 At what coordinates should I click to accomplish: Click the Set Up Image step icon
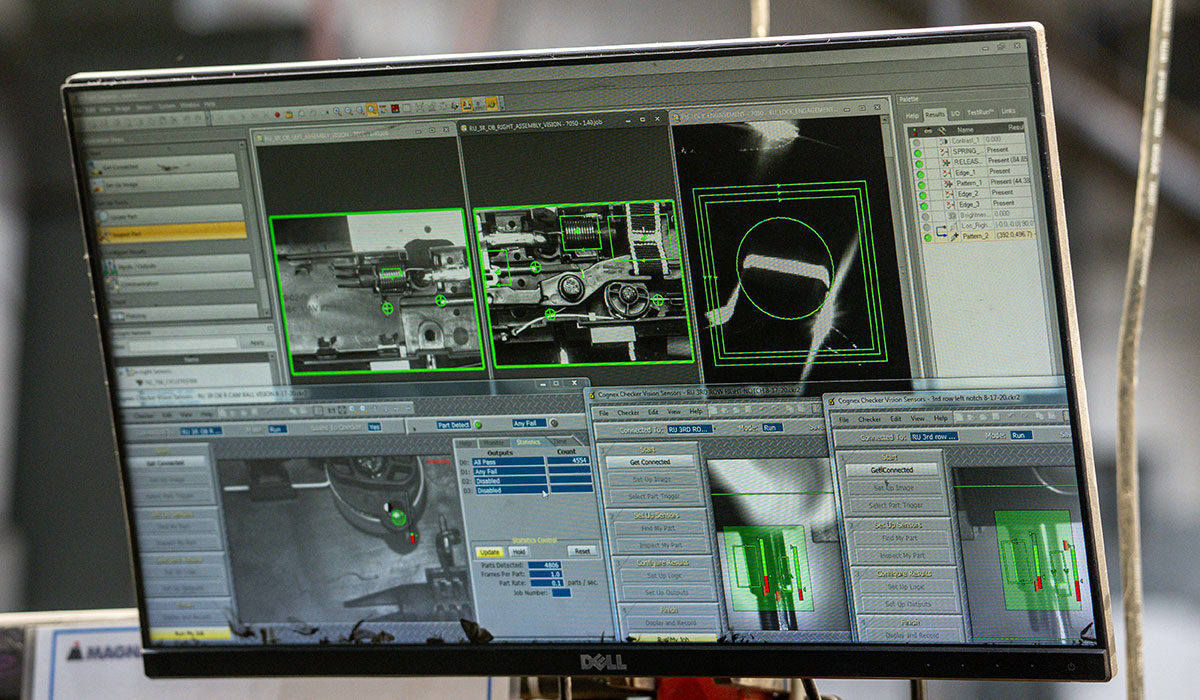tap(98, 184)
